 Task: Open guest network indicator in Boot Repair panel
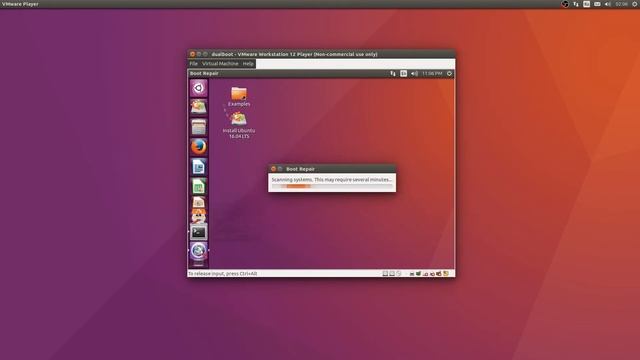(x=393, y=73)
